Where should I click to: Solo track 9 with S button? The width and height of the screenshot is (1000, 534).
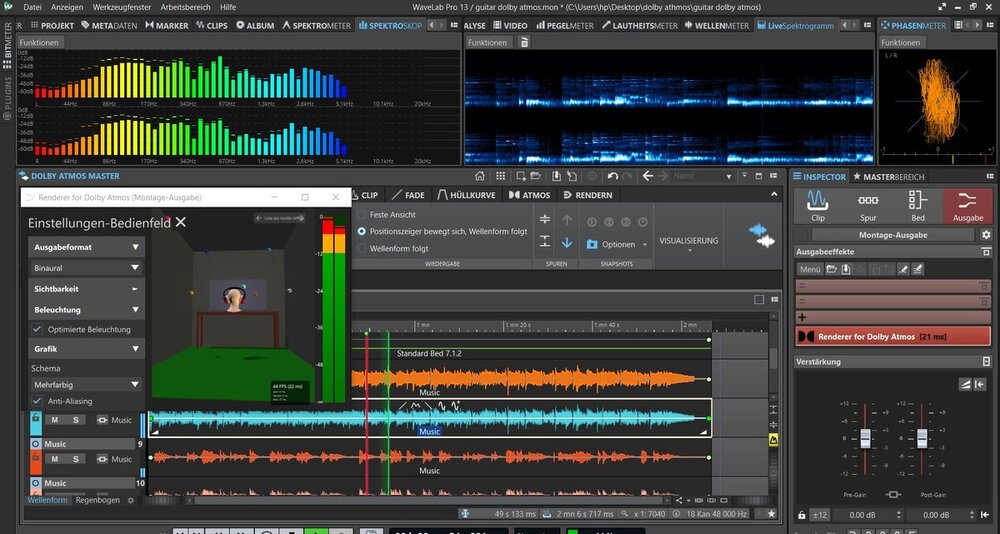click(76, 420)
